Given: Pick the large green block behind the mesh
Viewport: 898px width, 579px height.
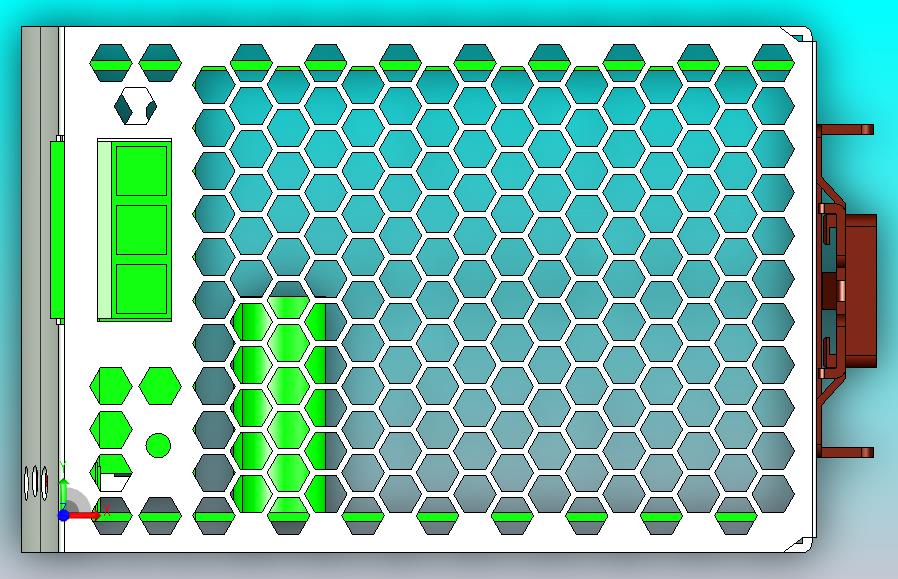Looking at the screenshot, I should 280,404.
